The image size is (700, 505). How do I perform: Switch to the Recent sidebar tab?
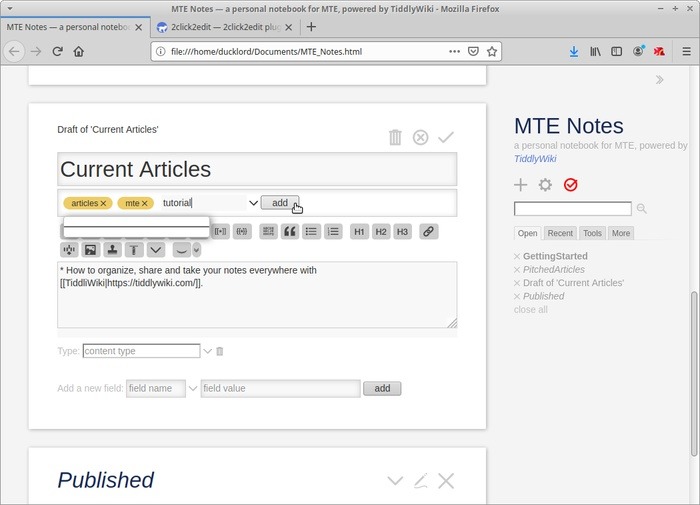(x=560, y=233)
